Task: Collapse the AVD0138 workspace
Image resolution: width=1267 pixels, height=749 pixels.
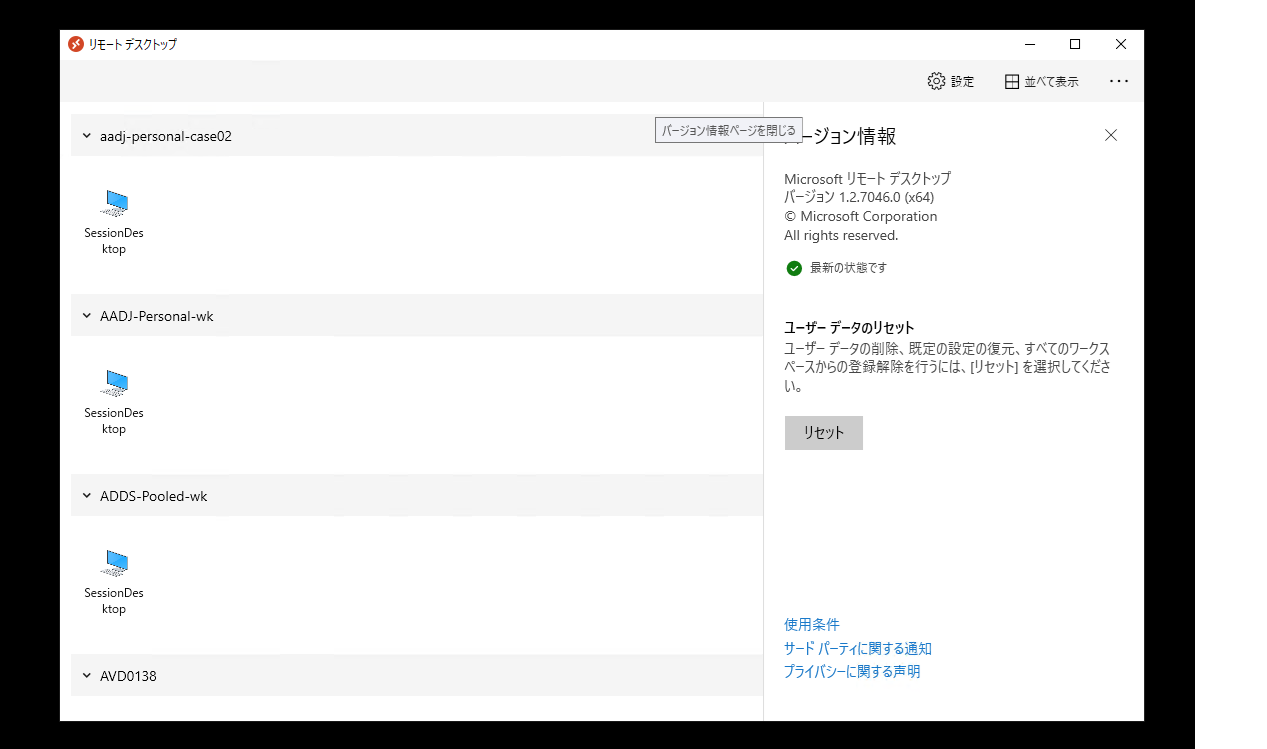Action: coord(87,676)
